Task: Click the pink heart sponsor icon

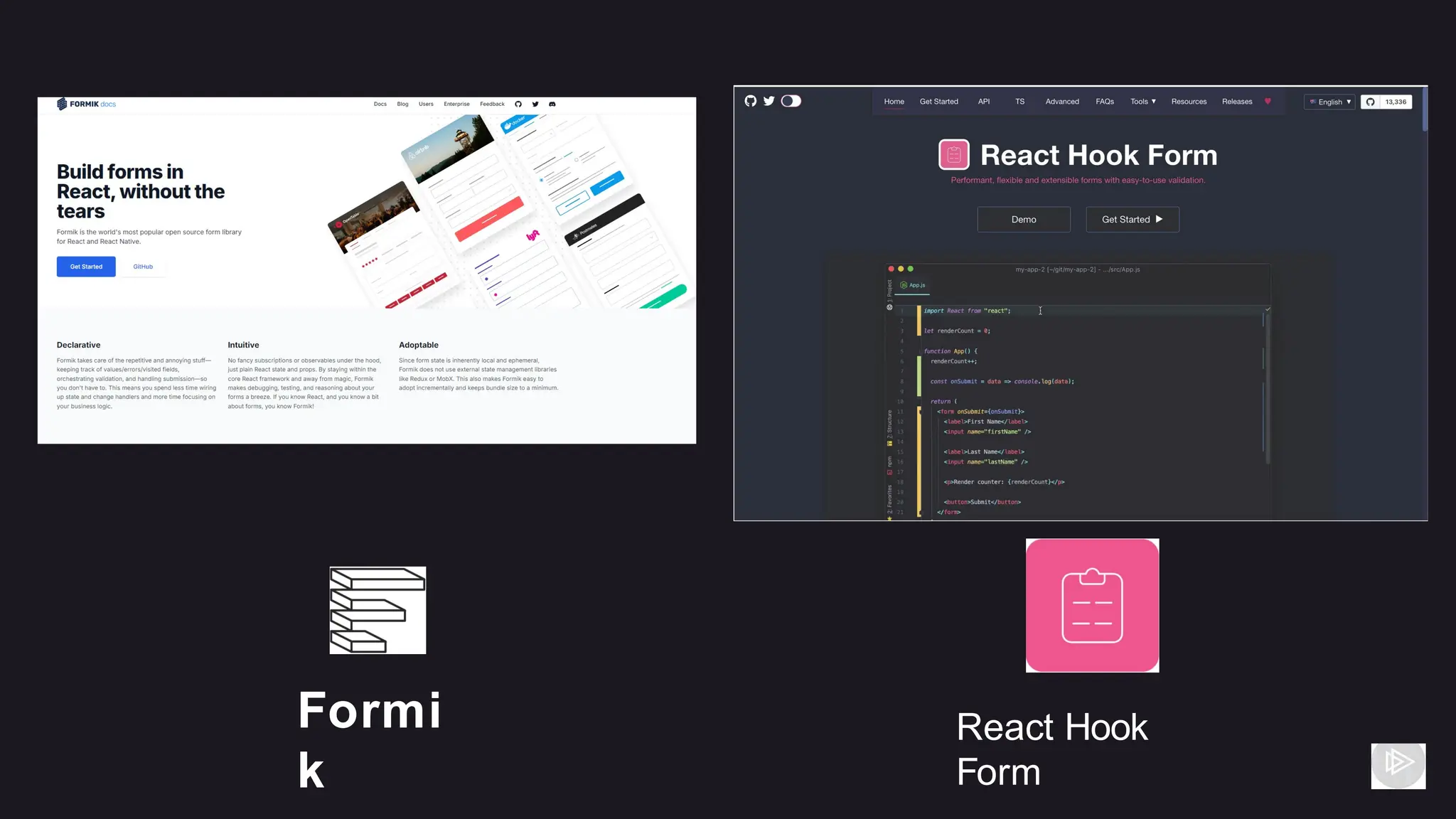Action: pos(1268,101)
